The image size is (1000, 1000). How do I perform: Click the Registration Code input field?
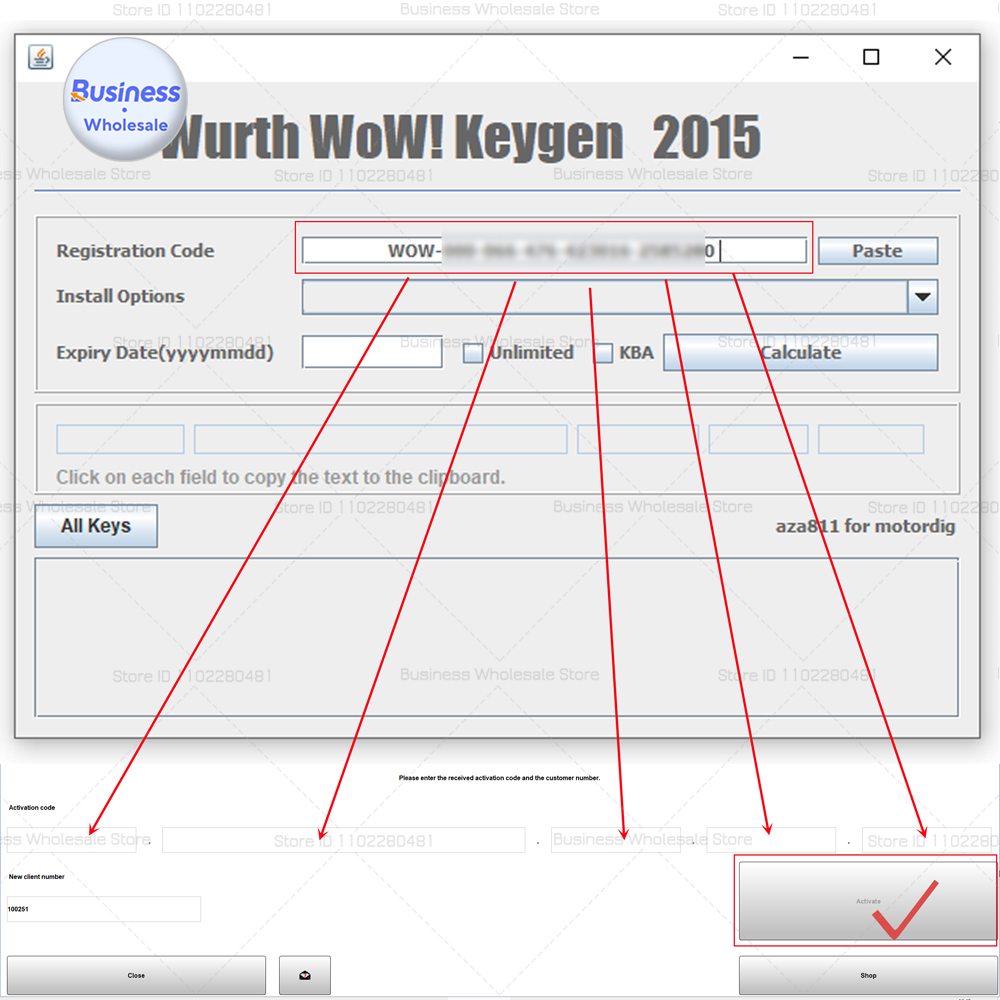(554, 250)
